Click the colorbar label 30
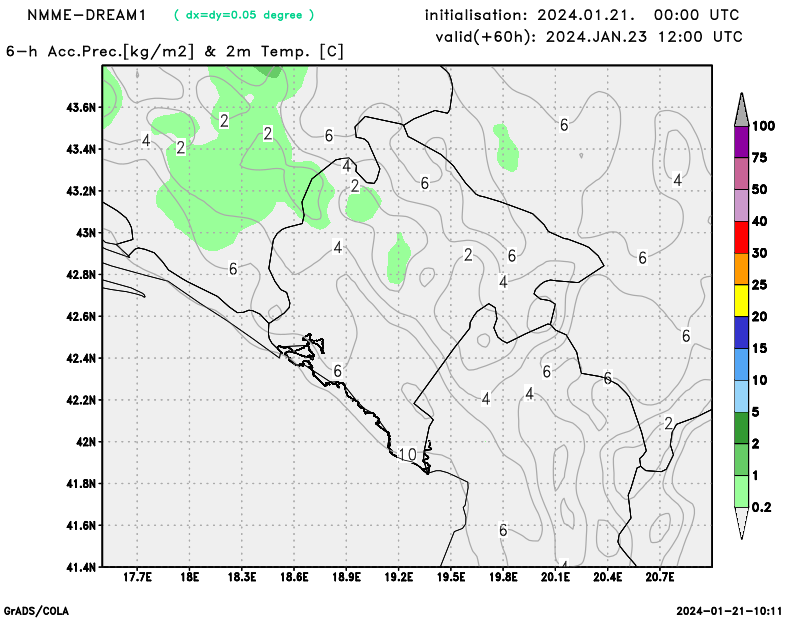Image resolution: width=800 pixels, height=618 pixels. tap(759, 253)
